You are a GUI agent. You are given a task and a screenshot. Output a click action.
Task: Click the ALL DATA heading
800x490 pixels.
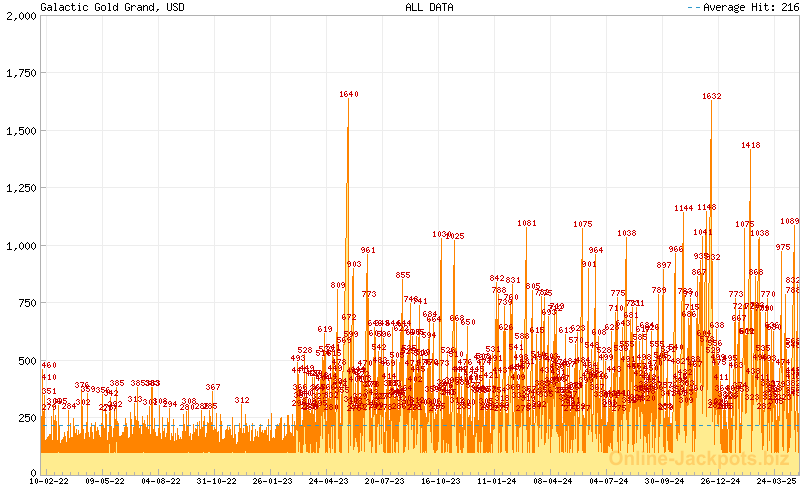(x=429, y=7)
